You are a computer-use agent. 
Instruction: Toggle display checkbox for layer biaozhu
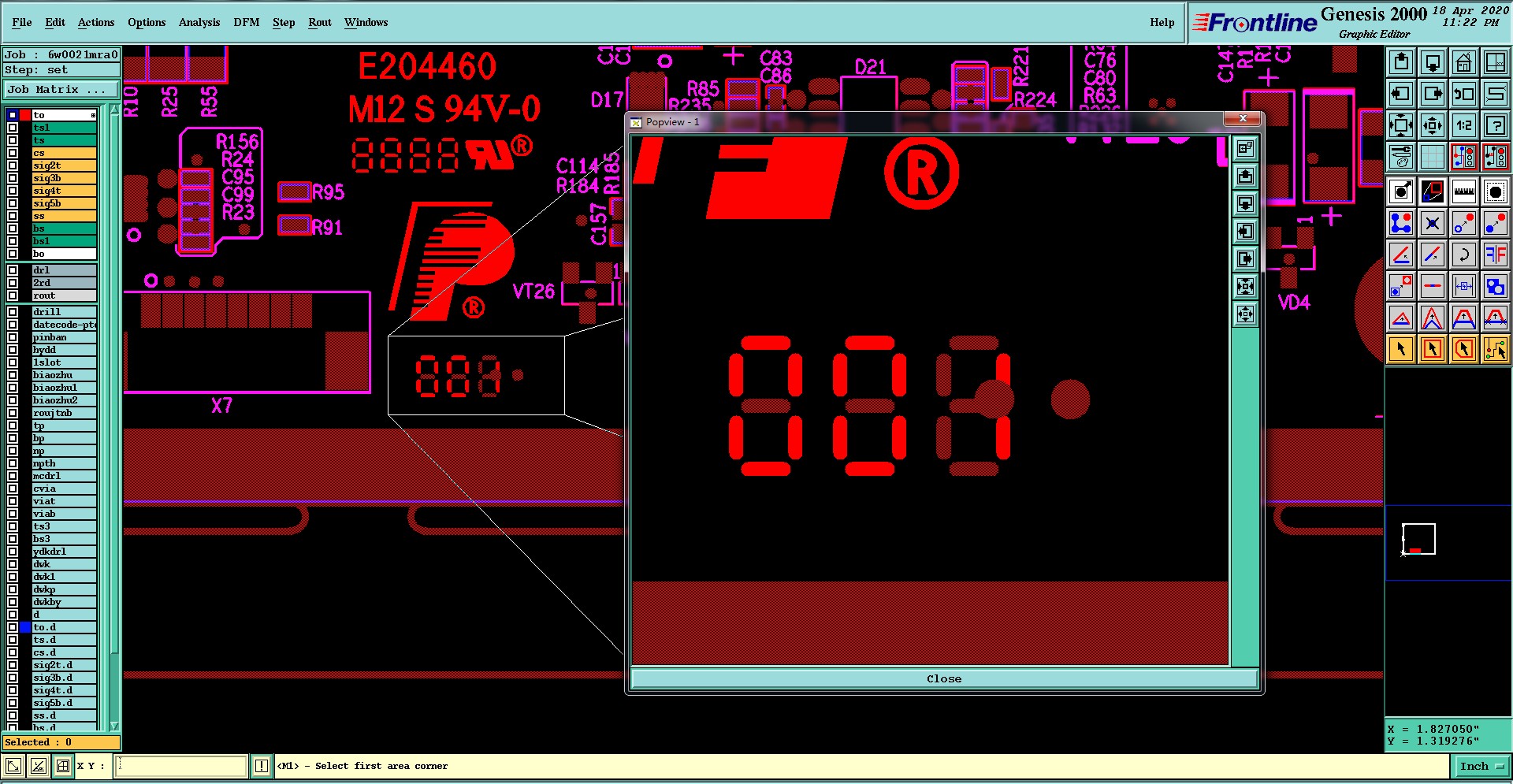pos(13,375)
